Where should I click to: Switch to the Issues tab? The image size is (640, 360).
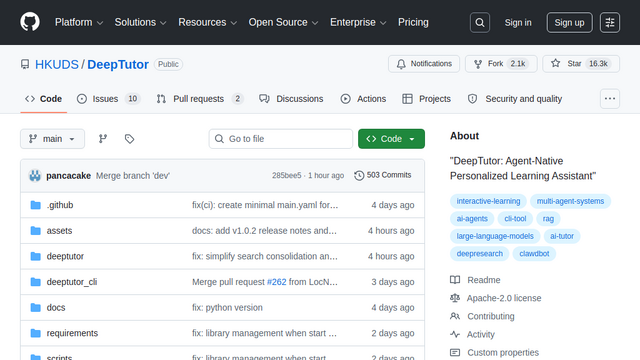(109, 99)
